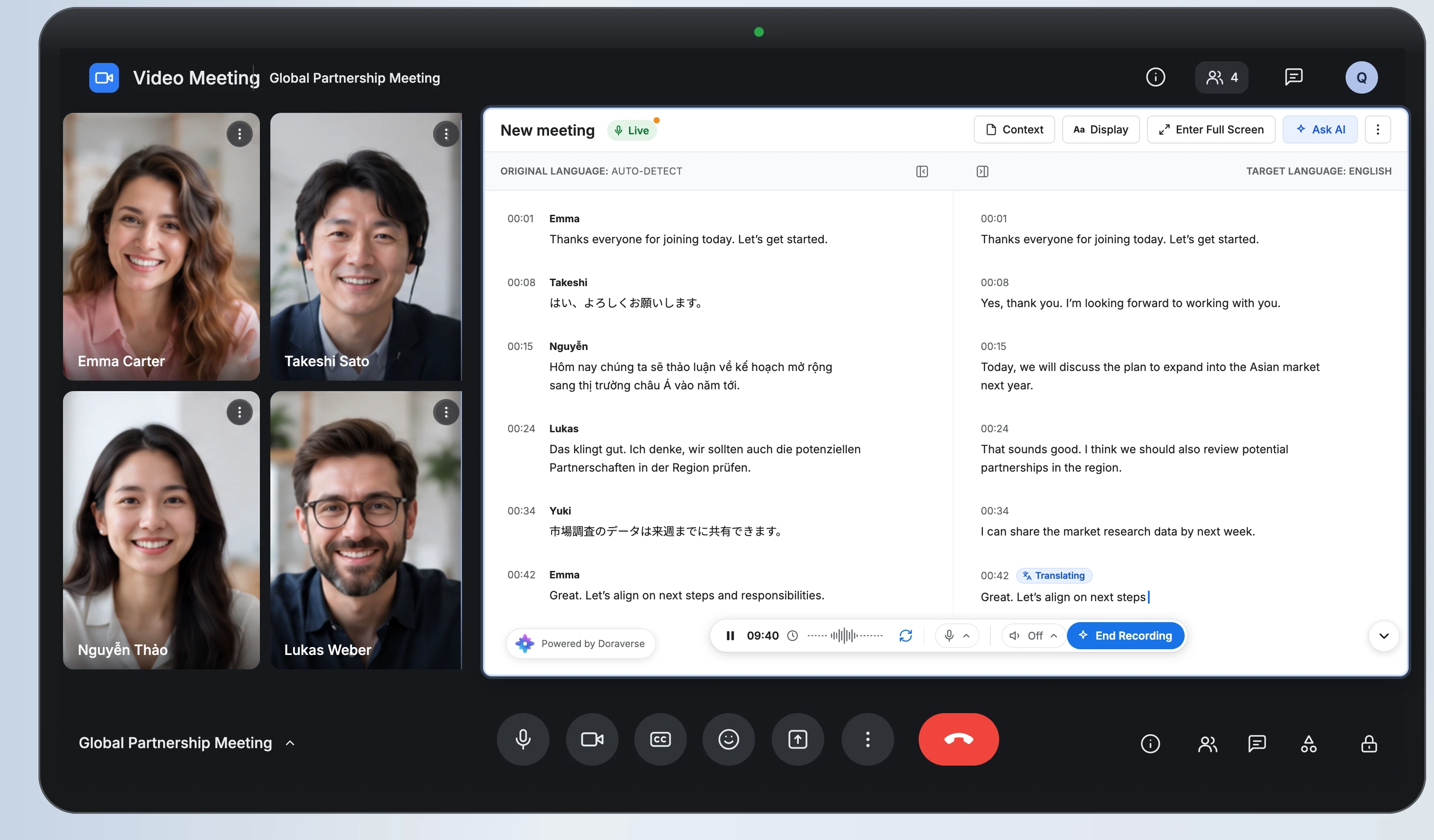Open meeting info in top header
The height and width of the screenshot is (840, 1434).
tap(1155, 77)
